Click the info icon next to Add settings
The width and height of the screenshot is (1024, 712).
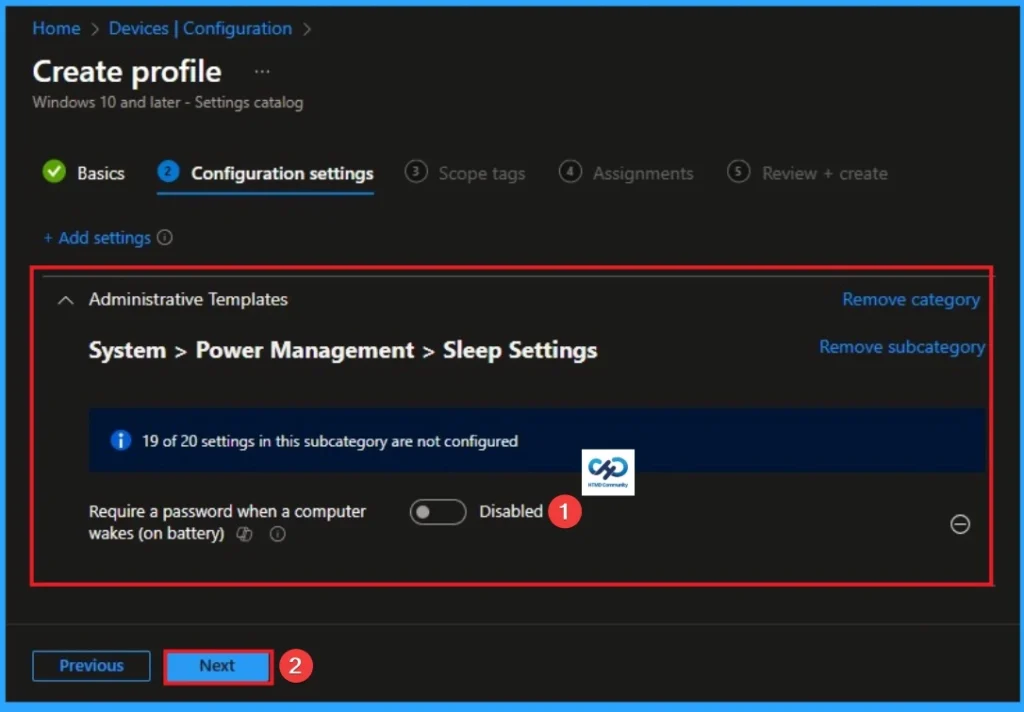164,238
